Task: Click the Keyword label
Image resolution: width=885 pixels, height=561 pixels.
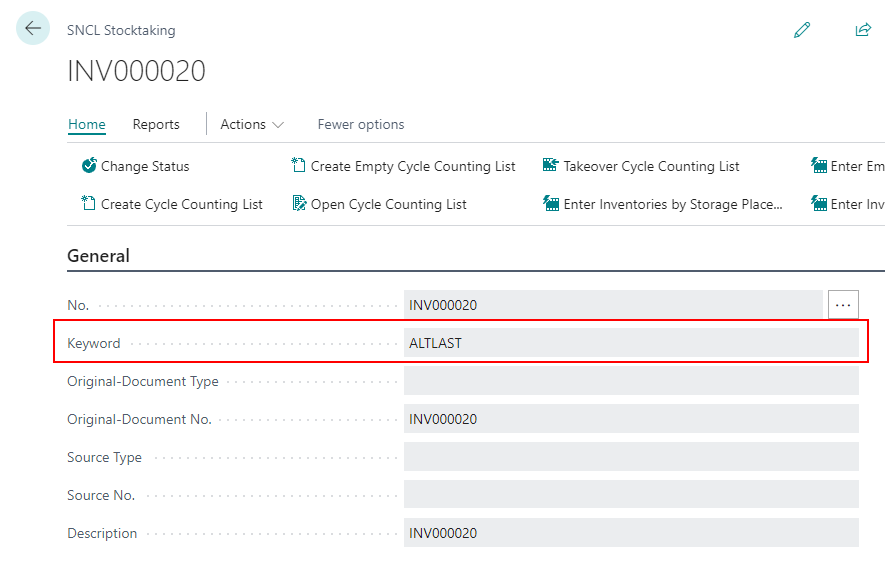Action: coord(94,343)
